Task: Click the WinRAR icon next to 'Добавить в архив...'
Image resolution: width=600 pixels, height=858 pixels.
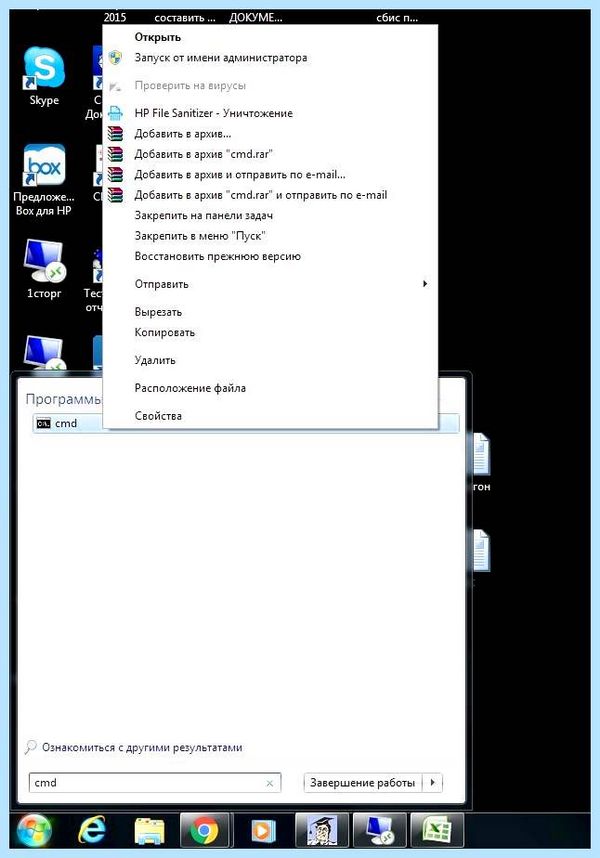Action: coord(115,134)
